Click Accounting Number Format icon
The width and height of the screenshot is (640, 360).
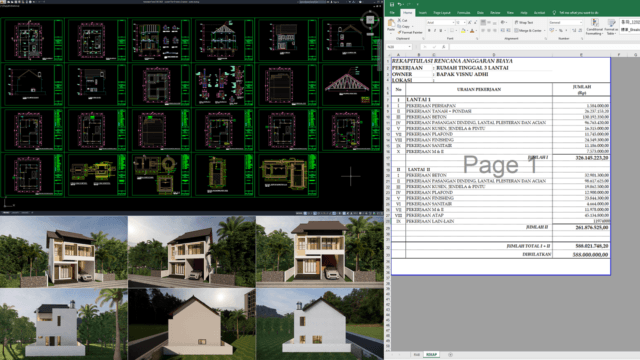pos(552,31)
